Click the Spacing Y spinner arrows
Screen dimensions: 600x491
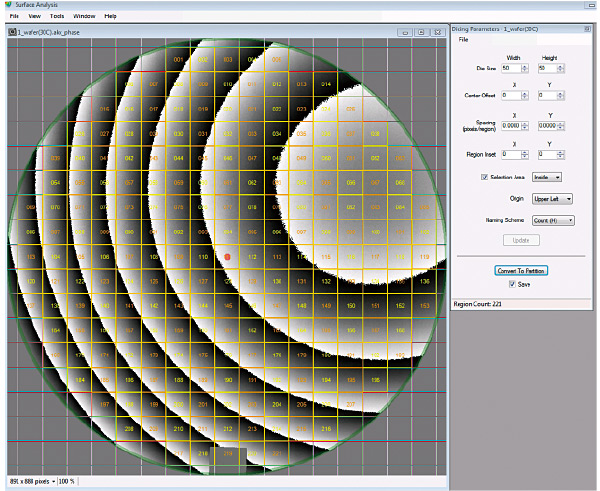tap(561, 126)
